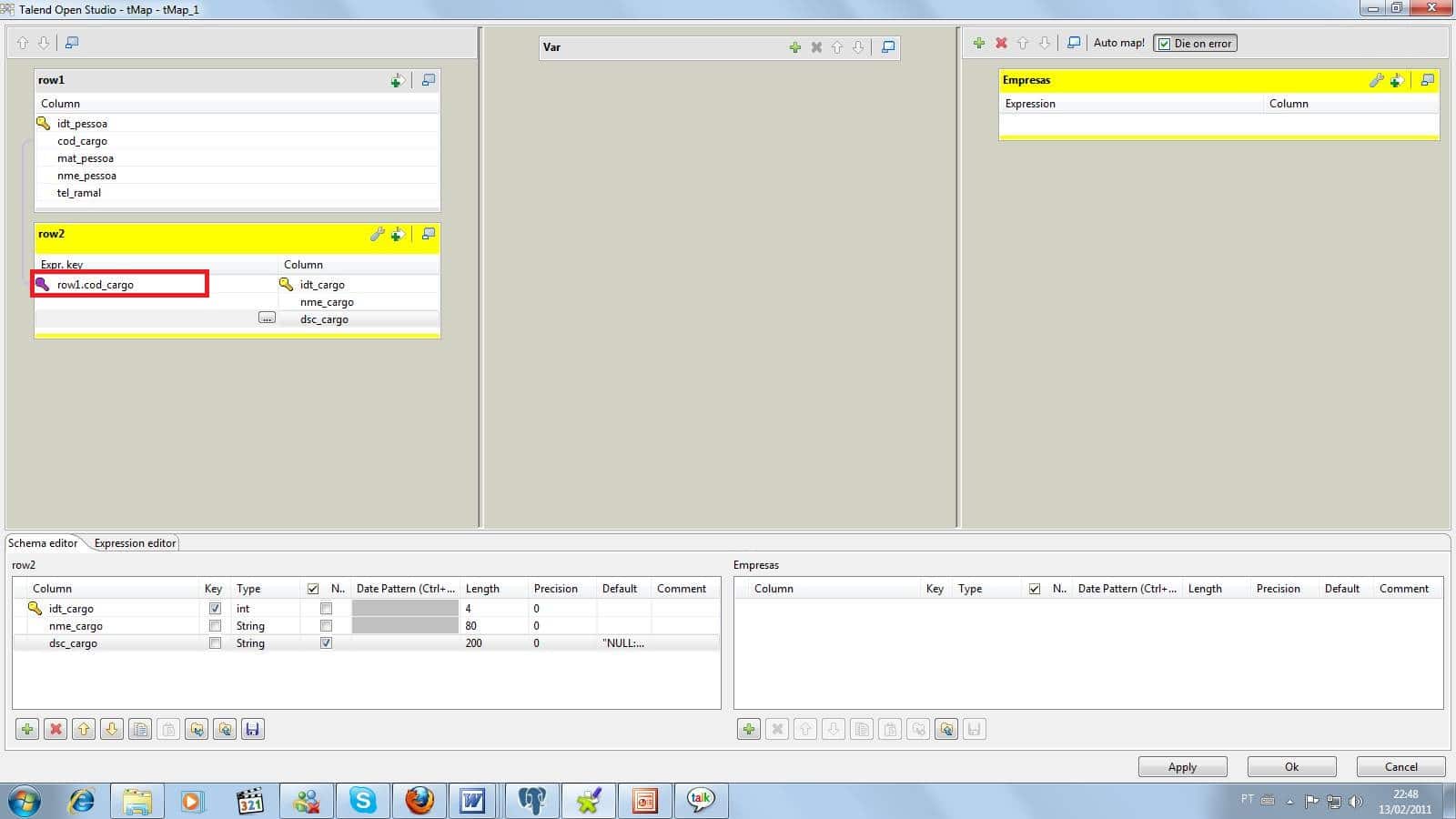Toggle the Die on error checkbox
The width and height of the screenshot is (1456, 819).
(x=1164, y=44)
